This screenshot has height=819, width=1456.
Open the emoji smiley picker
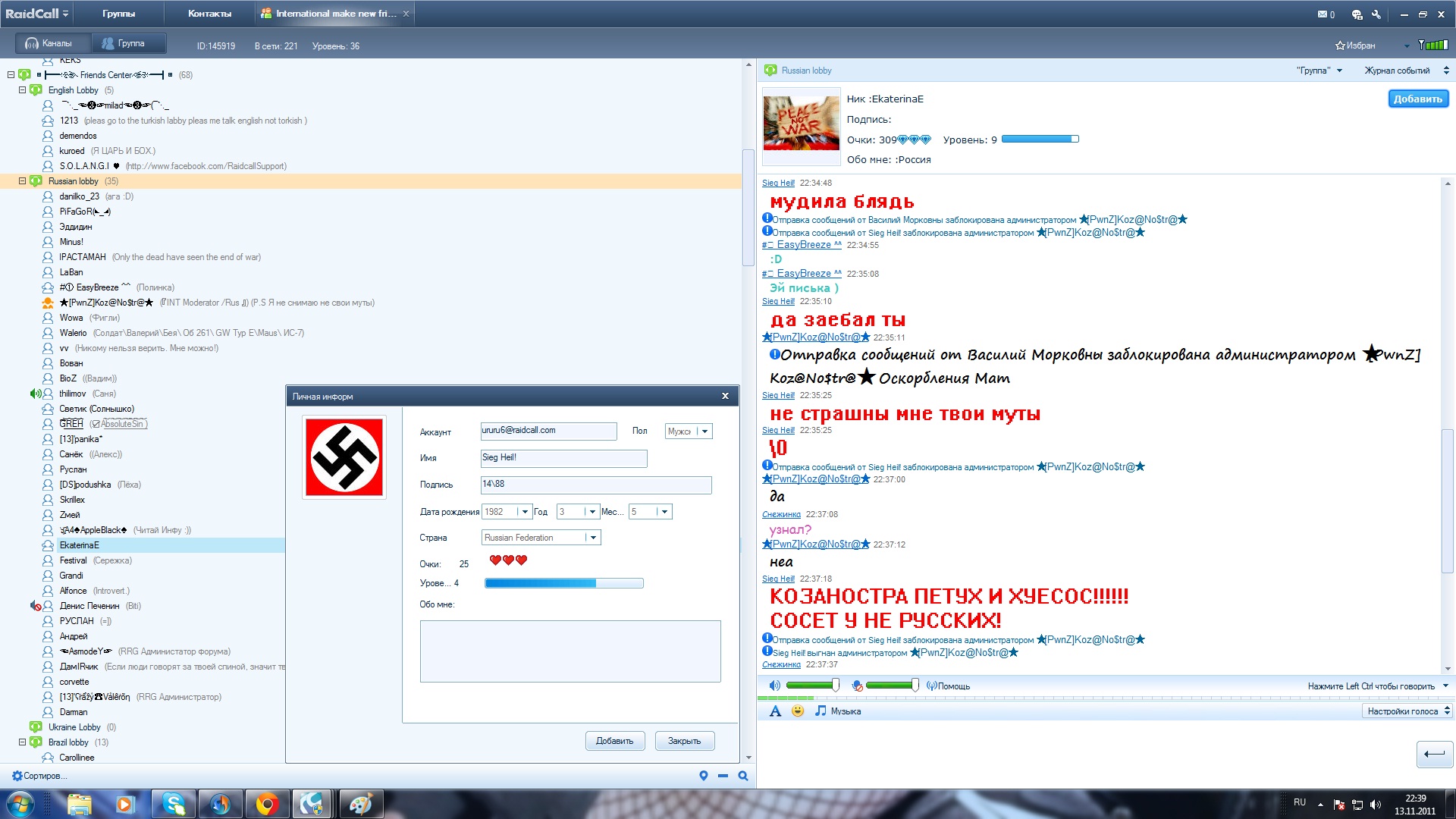tap(797, 711)
